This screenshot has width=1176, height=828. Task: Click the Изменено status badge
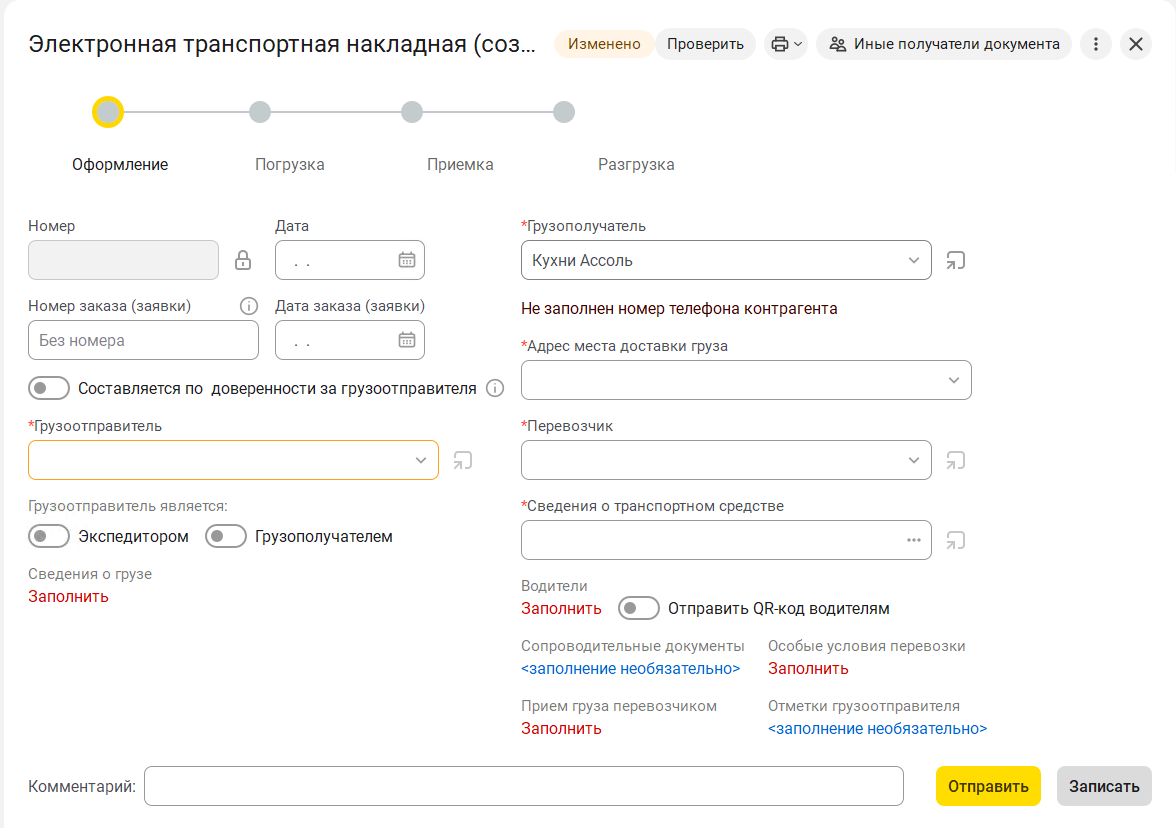(x=604, y=44)
